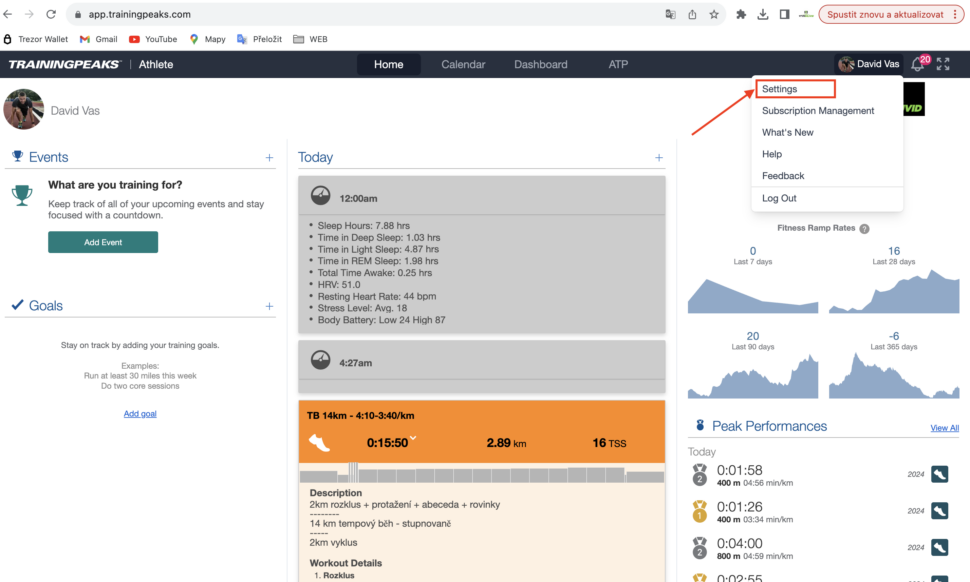970x582 pixels.
Task: Click the share page icon in address bar
Action: [692, 14]
